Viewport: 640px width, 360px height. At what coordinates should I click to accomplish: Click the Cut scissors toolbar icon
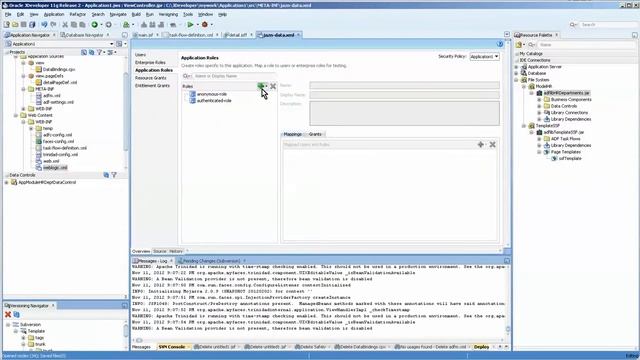click(x=65, y=25)
